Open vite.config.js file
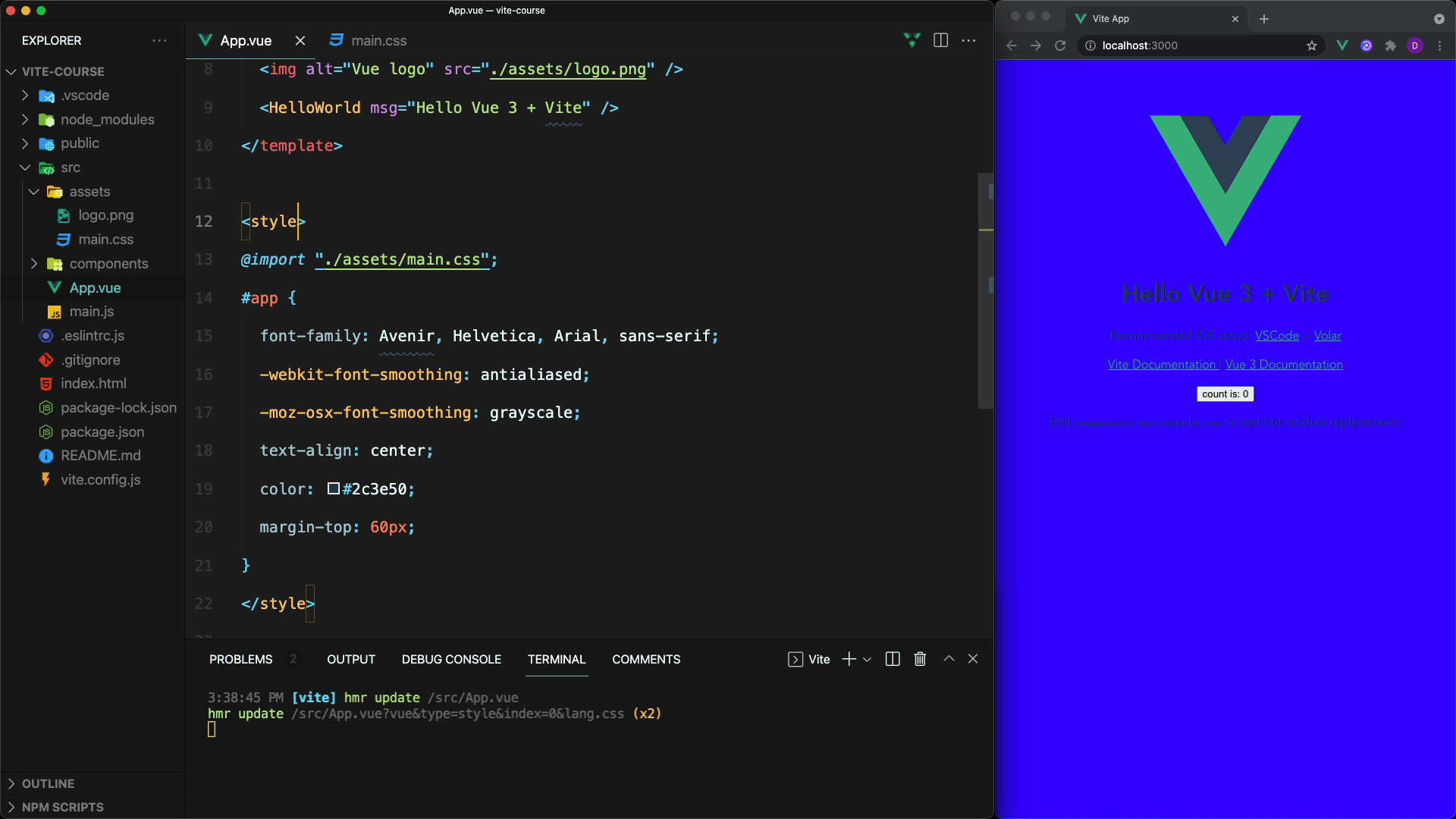This screenshot has width=1456, height=819. point(100,480)
